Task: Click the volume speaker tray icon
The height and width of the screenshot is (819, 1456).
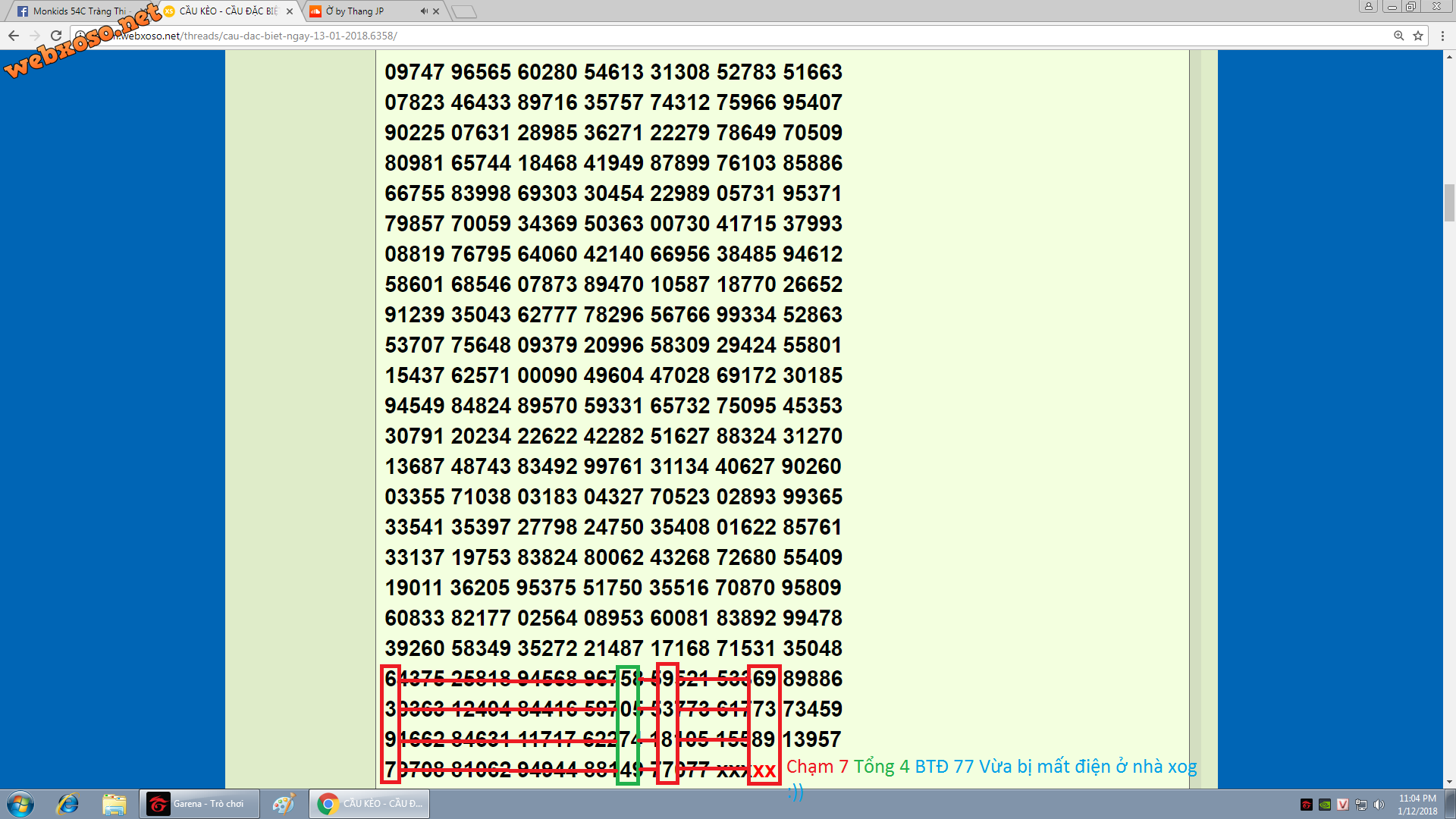Action: point(1379,805)
